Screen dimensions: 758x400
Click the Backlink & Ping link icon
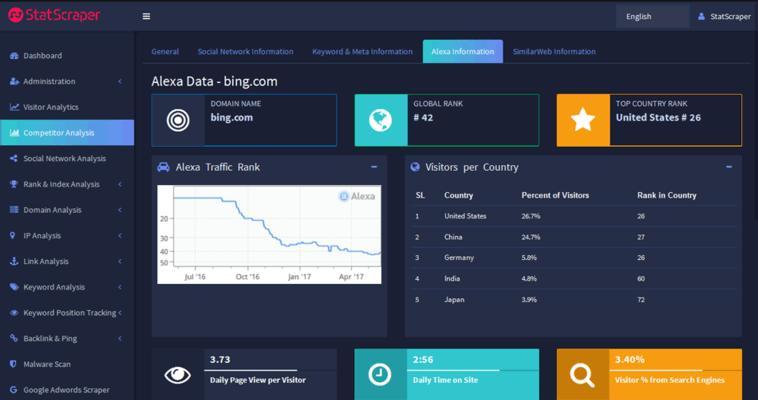pyautogui.click(x=14, y=338)
